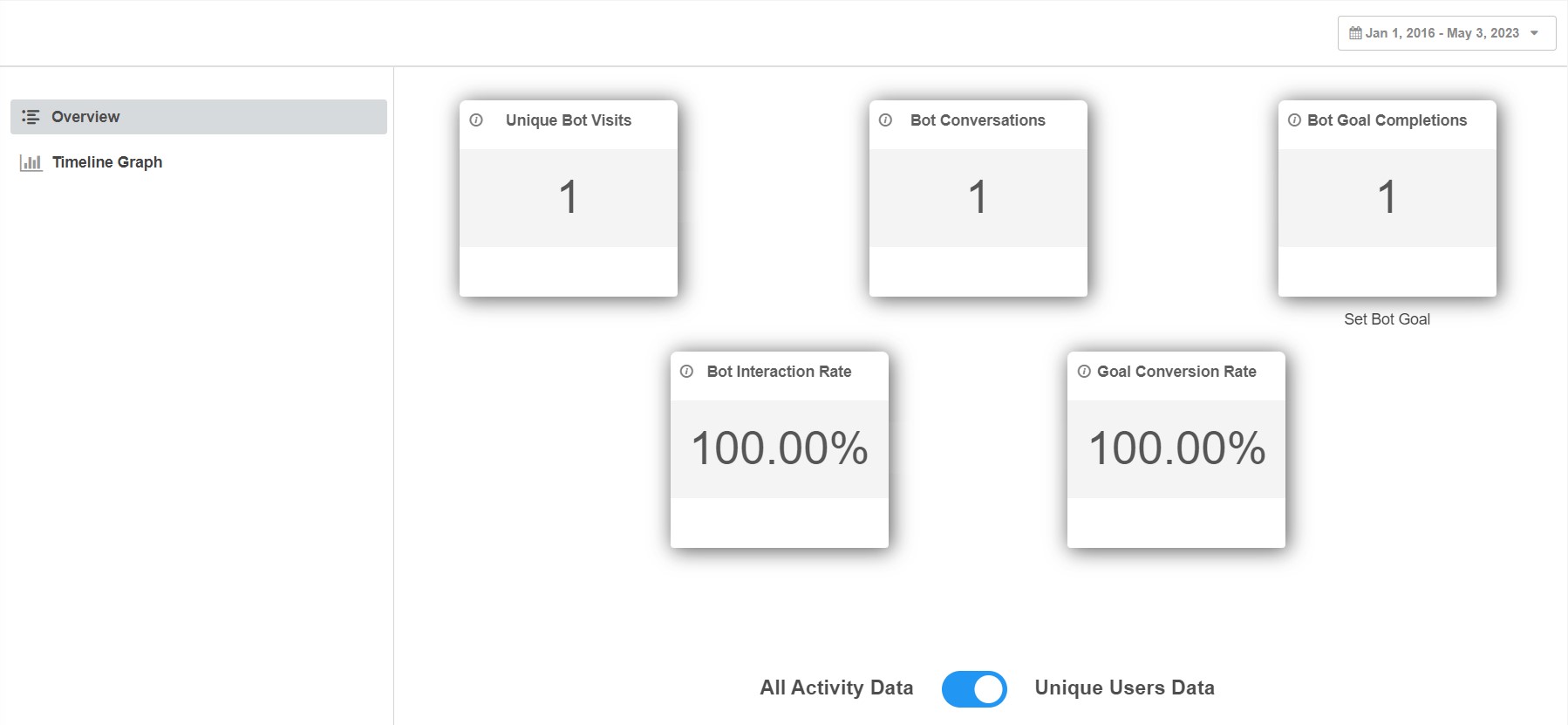Click info icon beside Bot Conversations
Screen dimensions: 1568x725
885,120
